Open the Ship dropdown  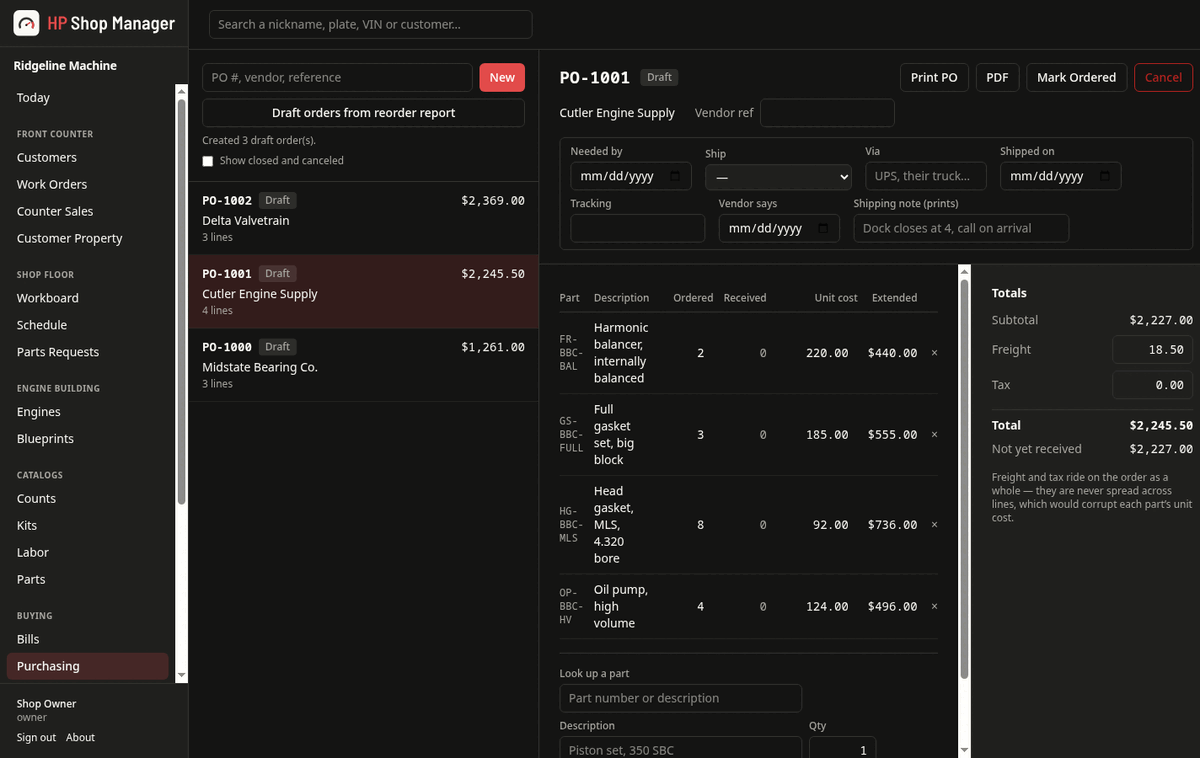(x=778, y=177)
